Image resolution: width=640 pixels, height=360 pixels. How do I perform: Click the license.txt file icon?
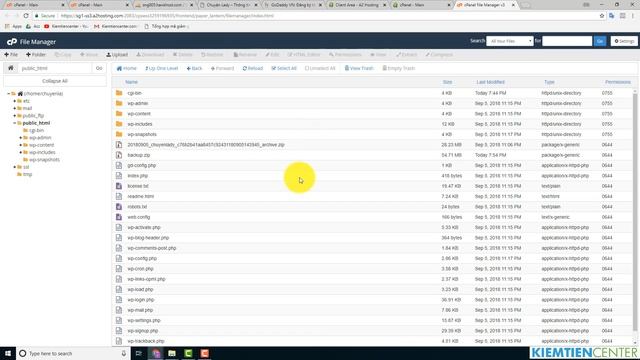(x=119, y=186)
